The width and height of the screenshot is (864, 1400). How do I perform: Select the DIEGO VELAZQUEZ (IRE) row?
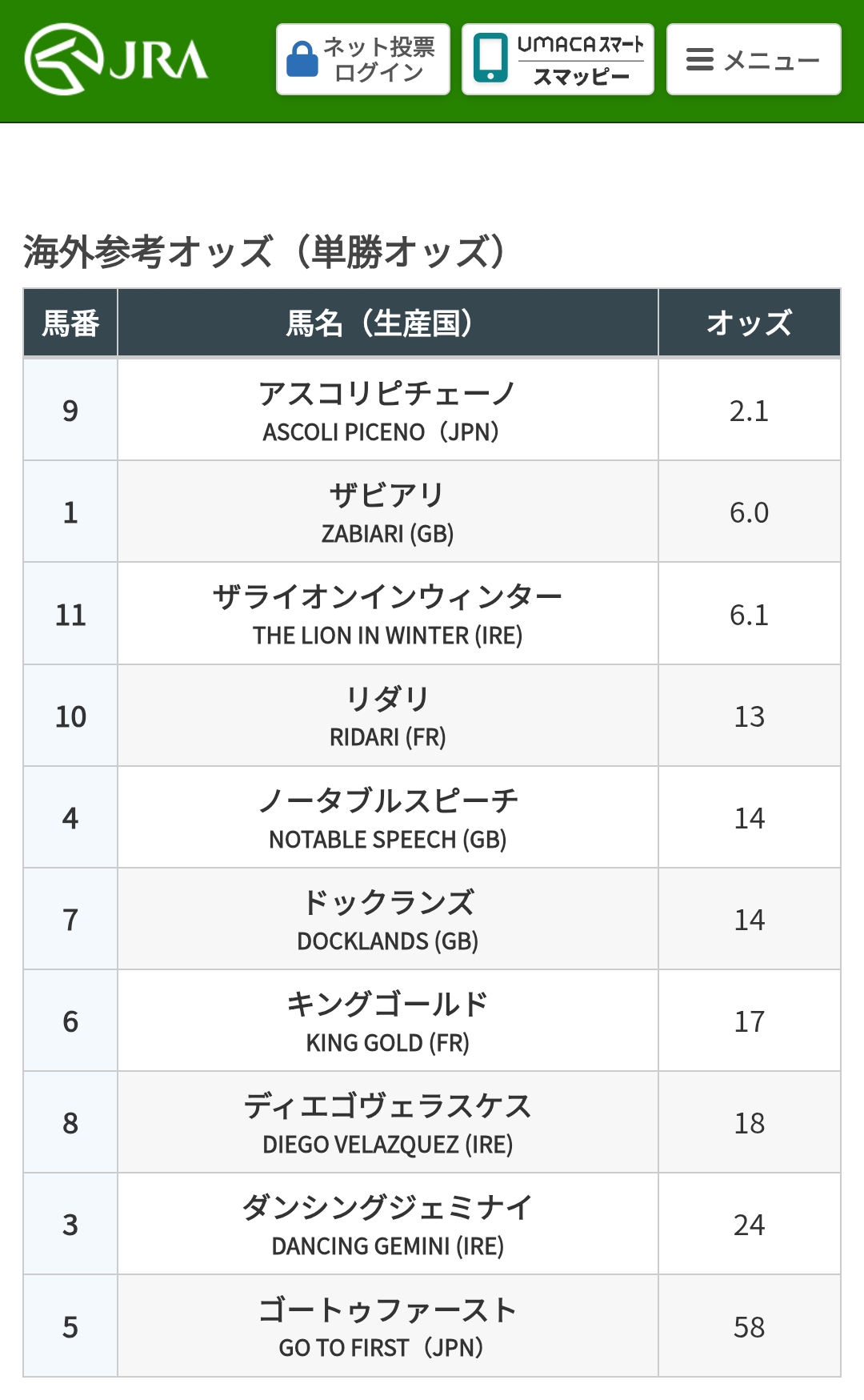(387, 1123)
